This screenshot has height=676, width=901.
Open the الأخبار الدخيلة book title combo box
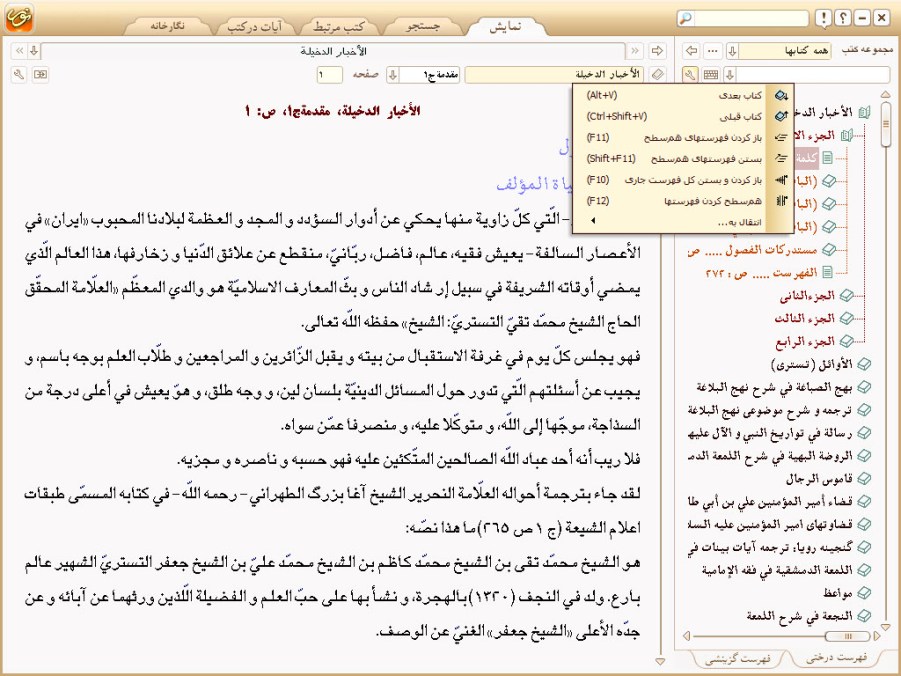click(x=555, y=74)
